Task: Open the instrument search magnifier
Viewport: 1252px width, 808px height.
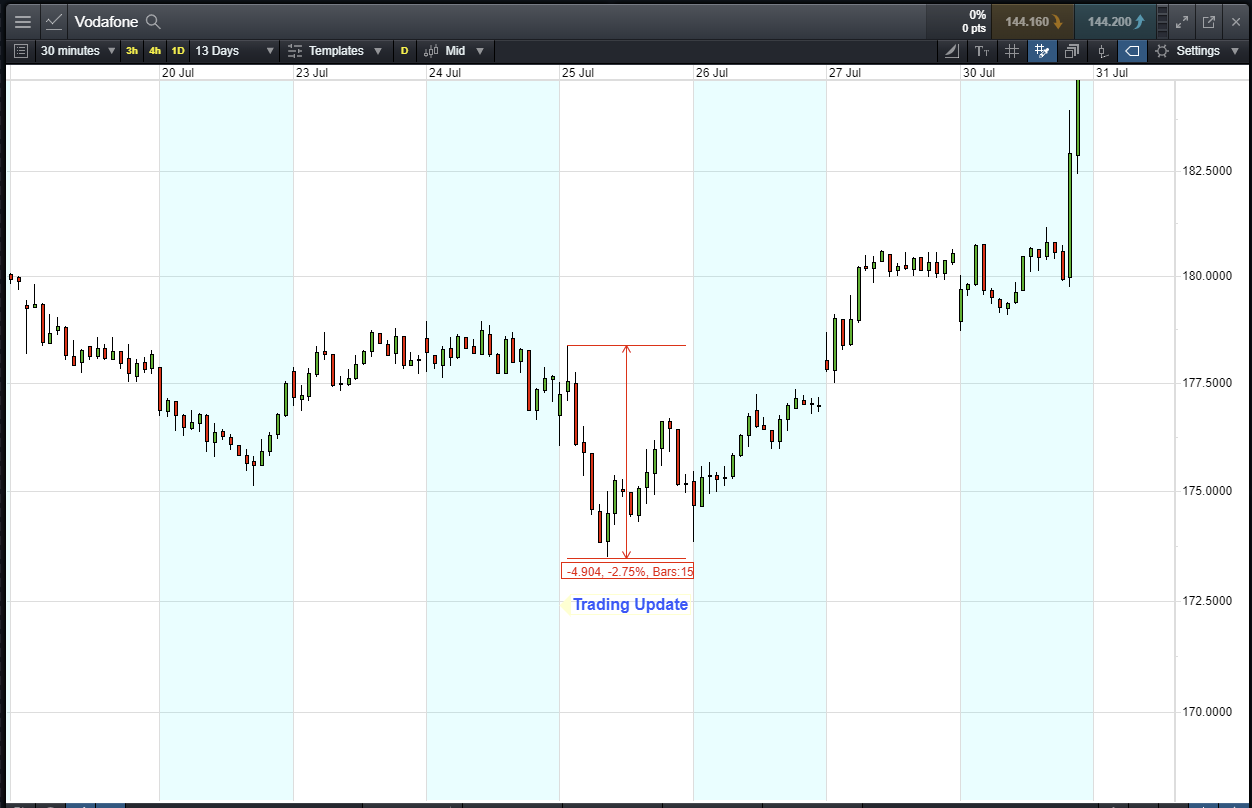Action: pos(153,22)
